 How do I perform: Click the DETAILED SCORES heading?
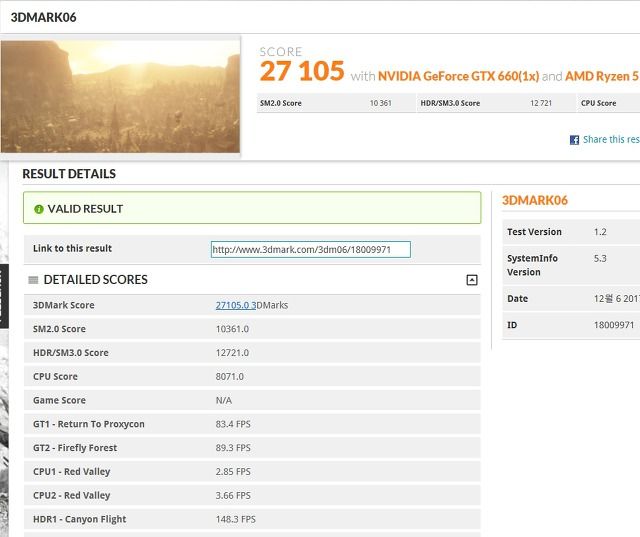point(96,280)
